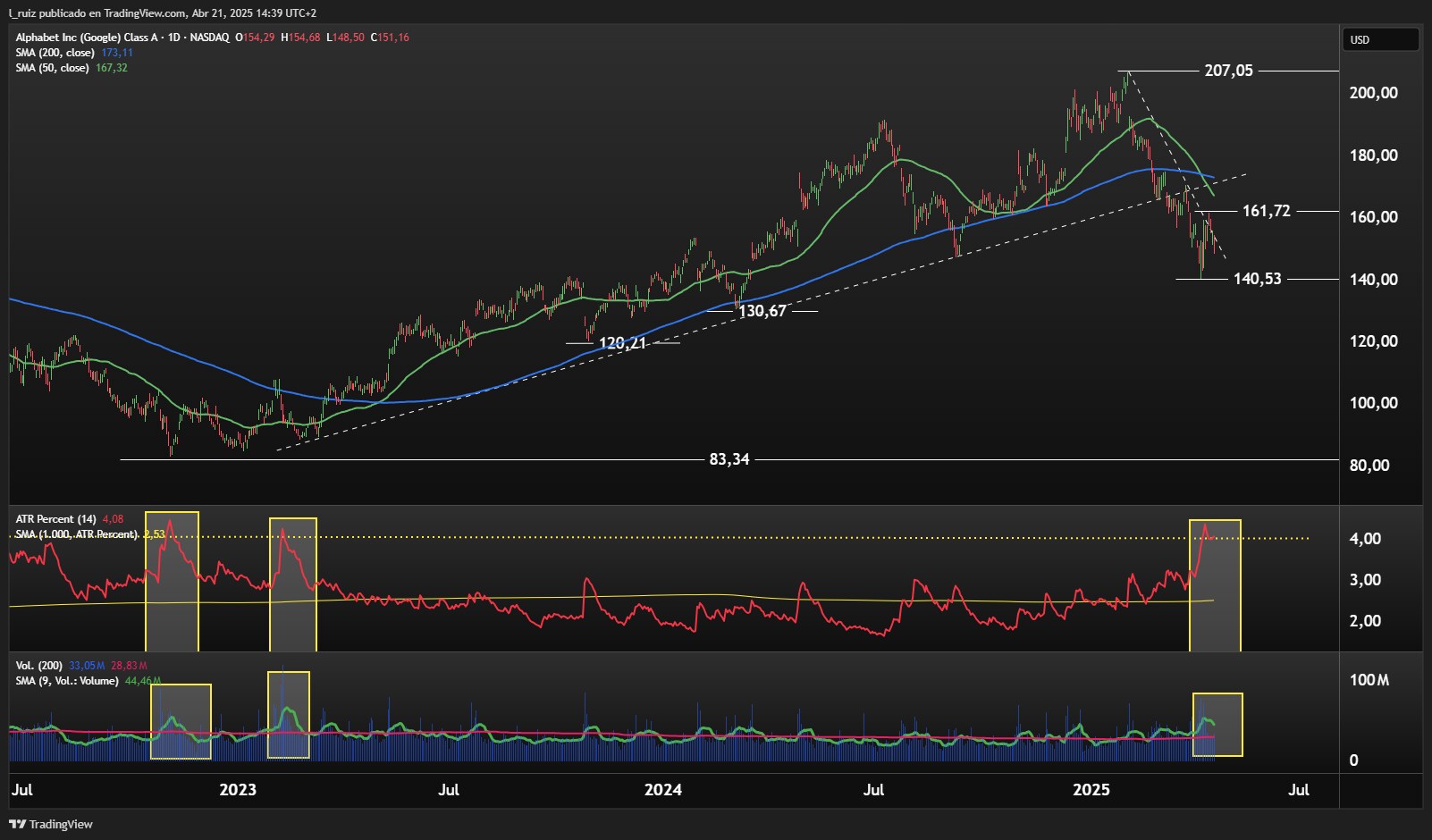Screen dimensions: 1432x840
Task: Click the 160,00 price axis value
Action: pyautogui.click(x=1373, y=217)
